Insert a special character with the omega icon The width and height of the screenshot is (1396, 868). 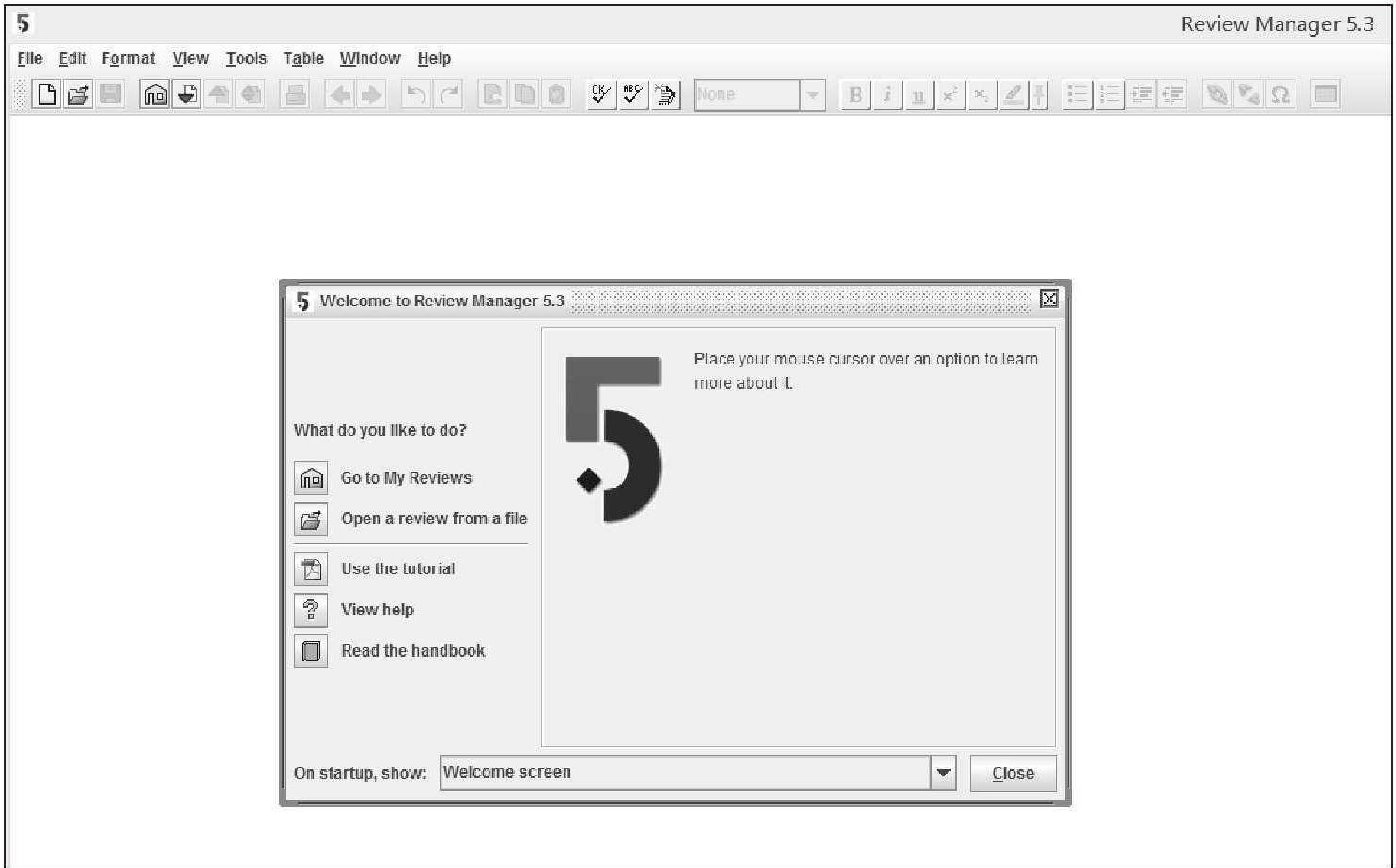pos(1280,94)
